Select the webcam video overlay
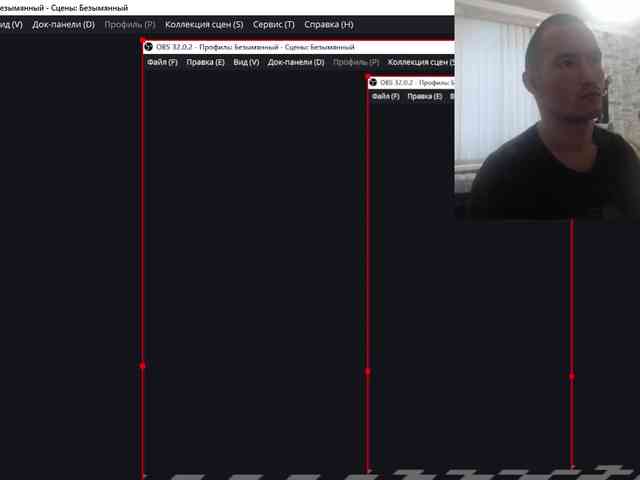 [547, 110]
